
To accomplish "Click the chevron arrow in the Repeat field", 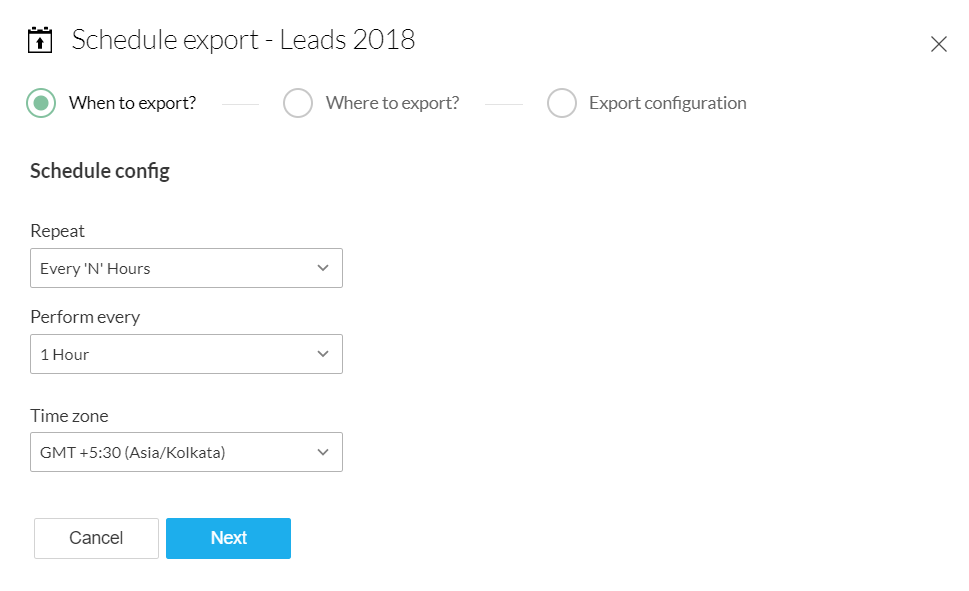I will point(322,268).
